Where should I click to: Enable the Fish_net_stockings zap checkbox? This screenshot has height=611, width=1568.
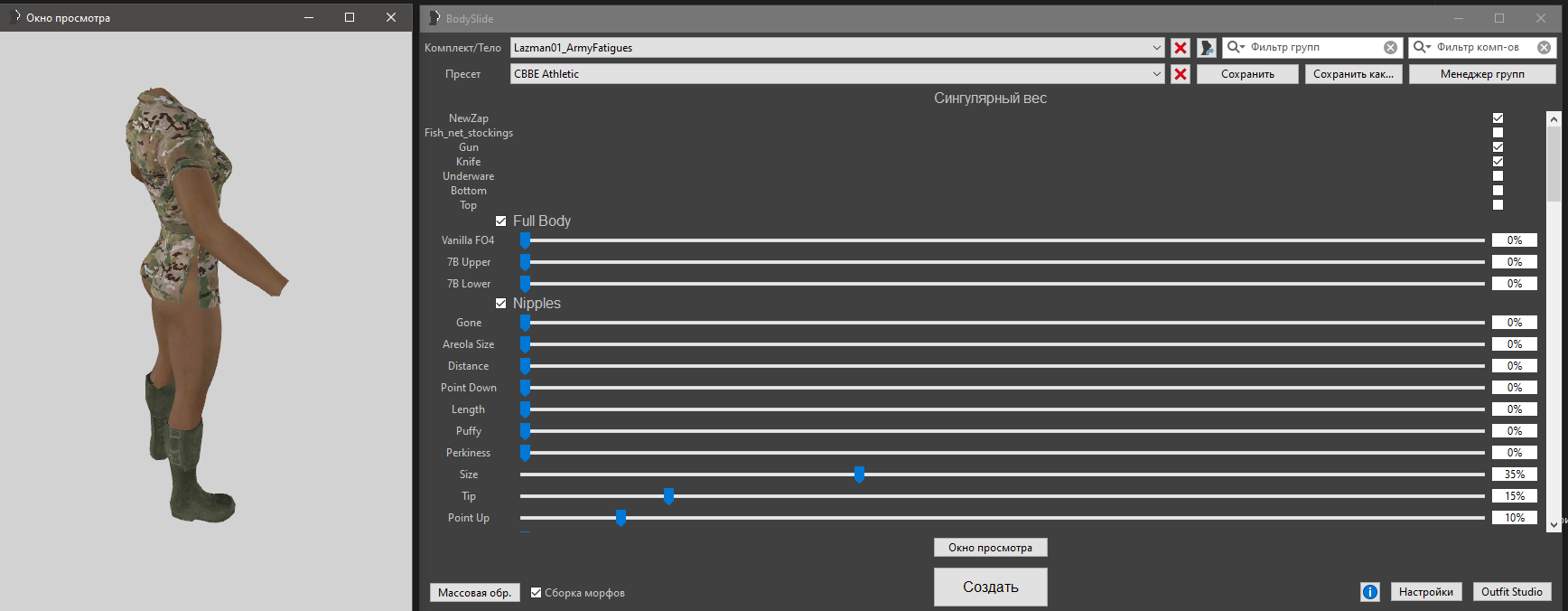(1498, 133)
